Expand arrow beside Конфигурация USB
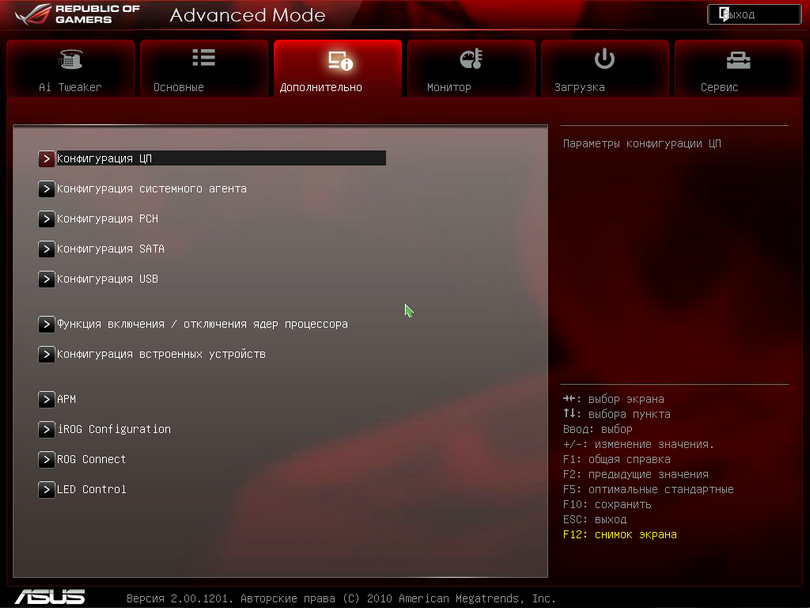 click(x=46, y=279)
